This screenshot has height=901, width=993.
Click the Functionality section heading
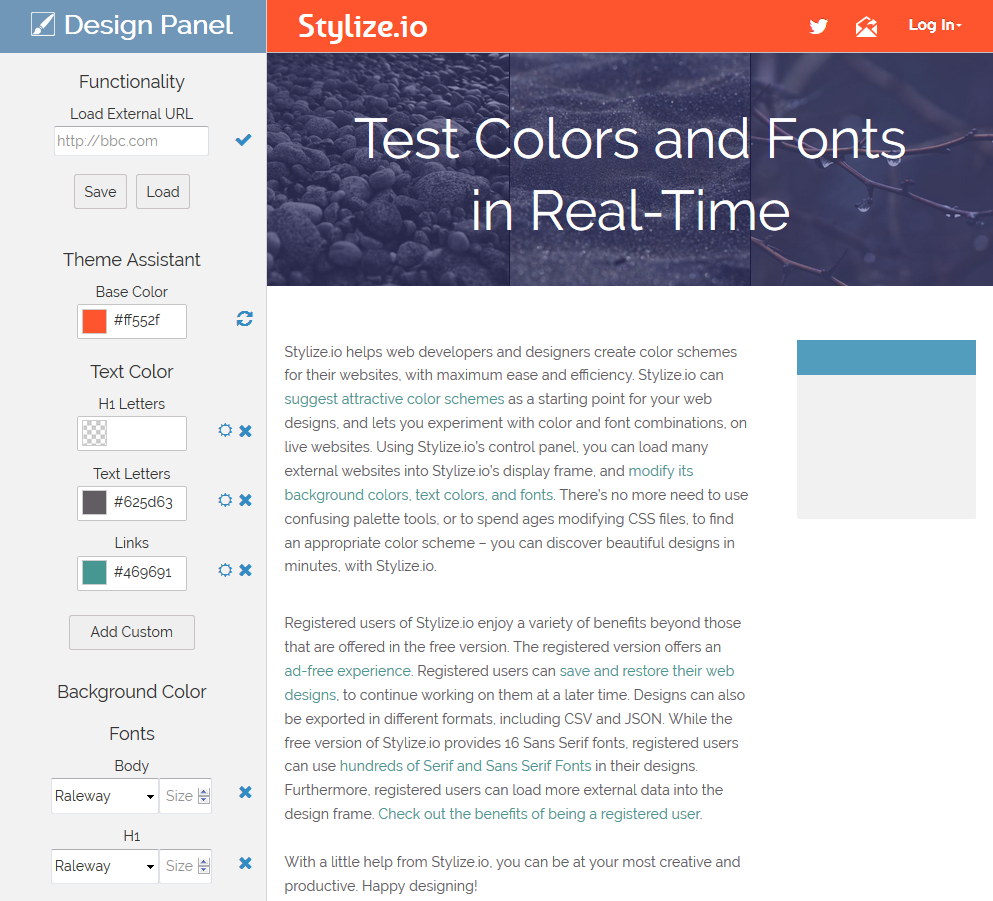point(132,82)
